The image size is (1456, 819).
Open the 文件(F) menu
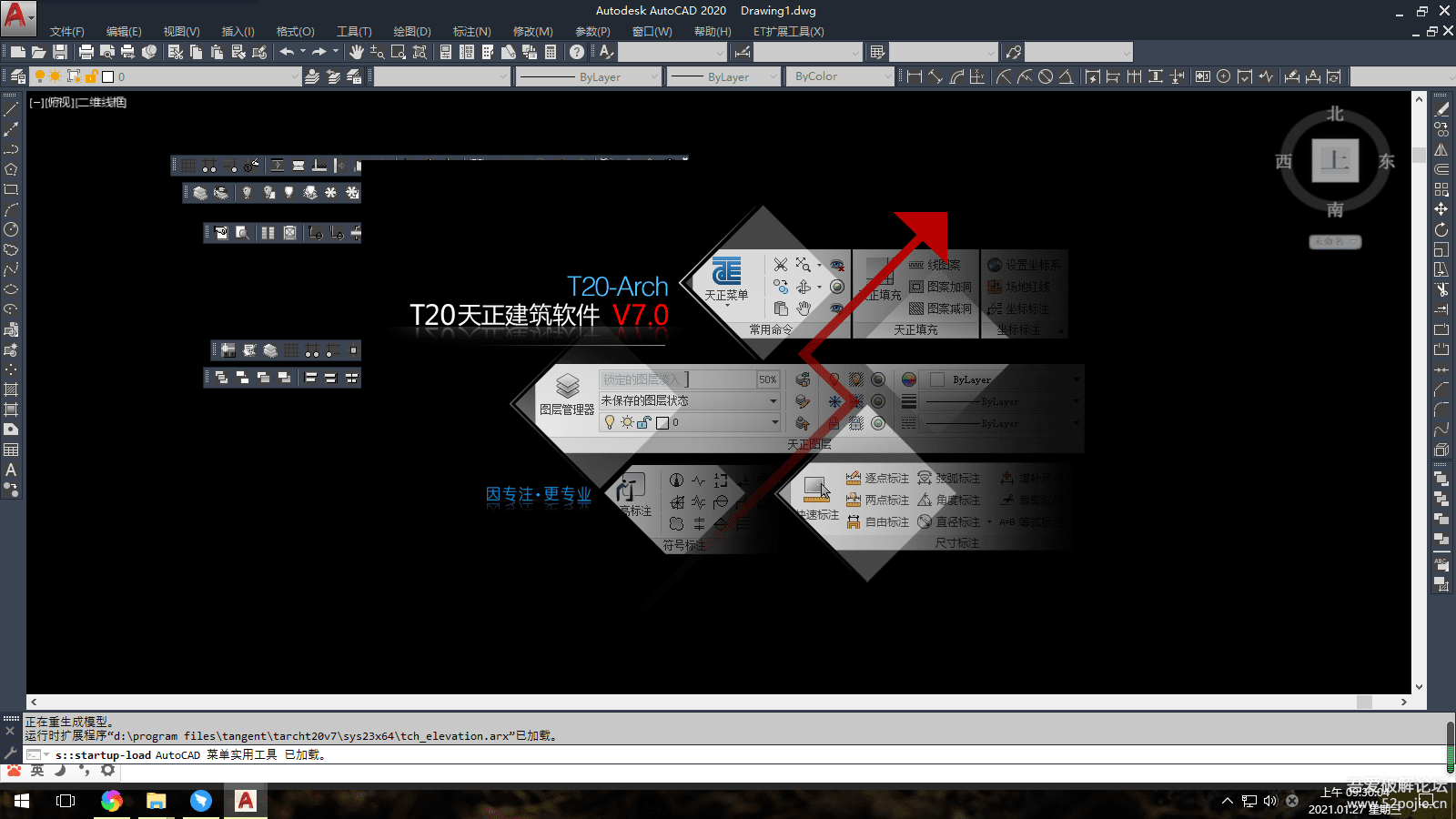66,31
